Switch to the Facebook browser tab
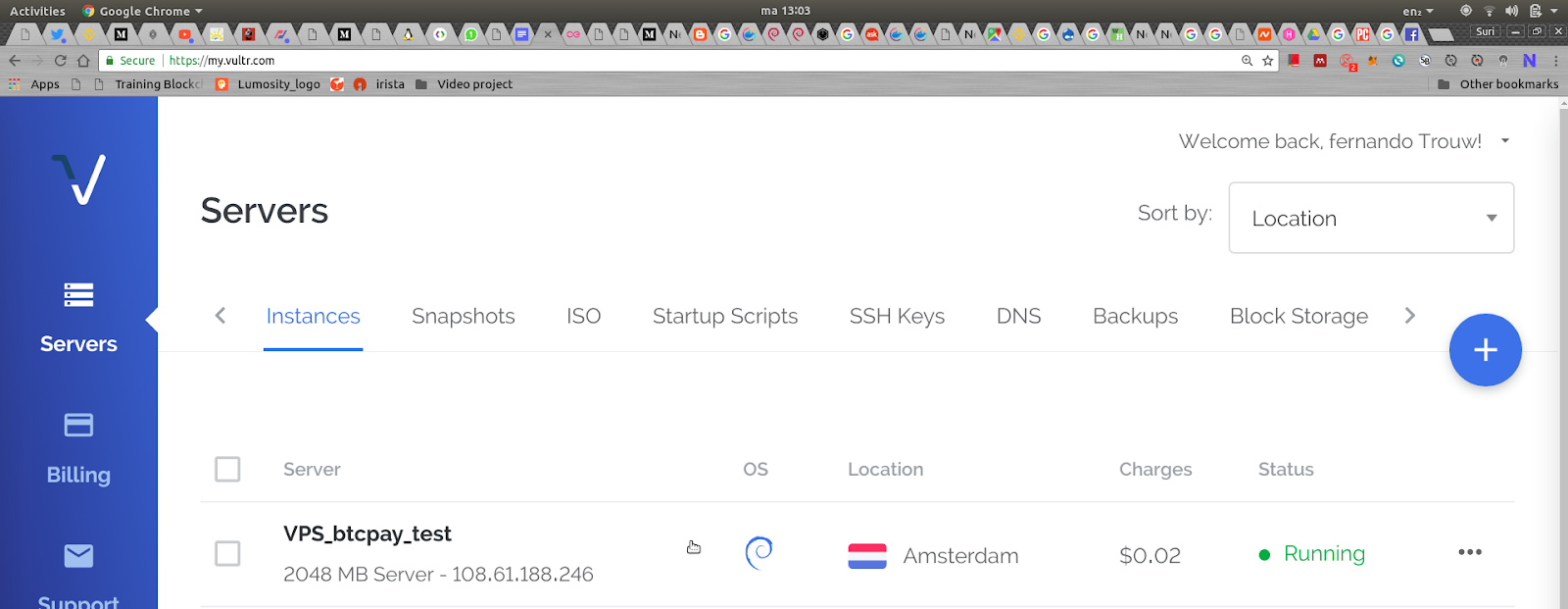1568x609 pixels. (x=1411, y=34)
